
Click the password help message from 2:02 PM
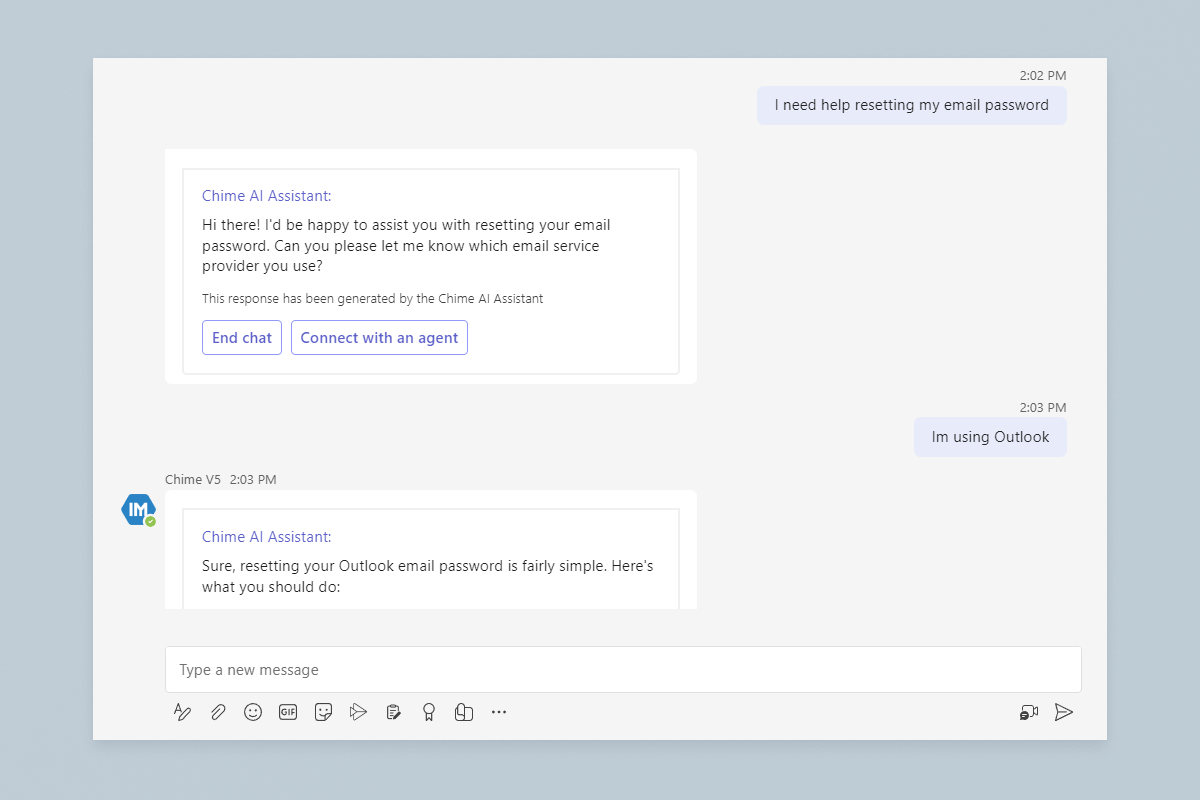tap(911, 105)
